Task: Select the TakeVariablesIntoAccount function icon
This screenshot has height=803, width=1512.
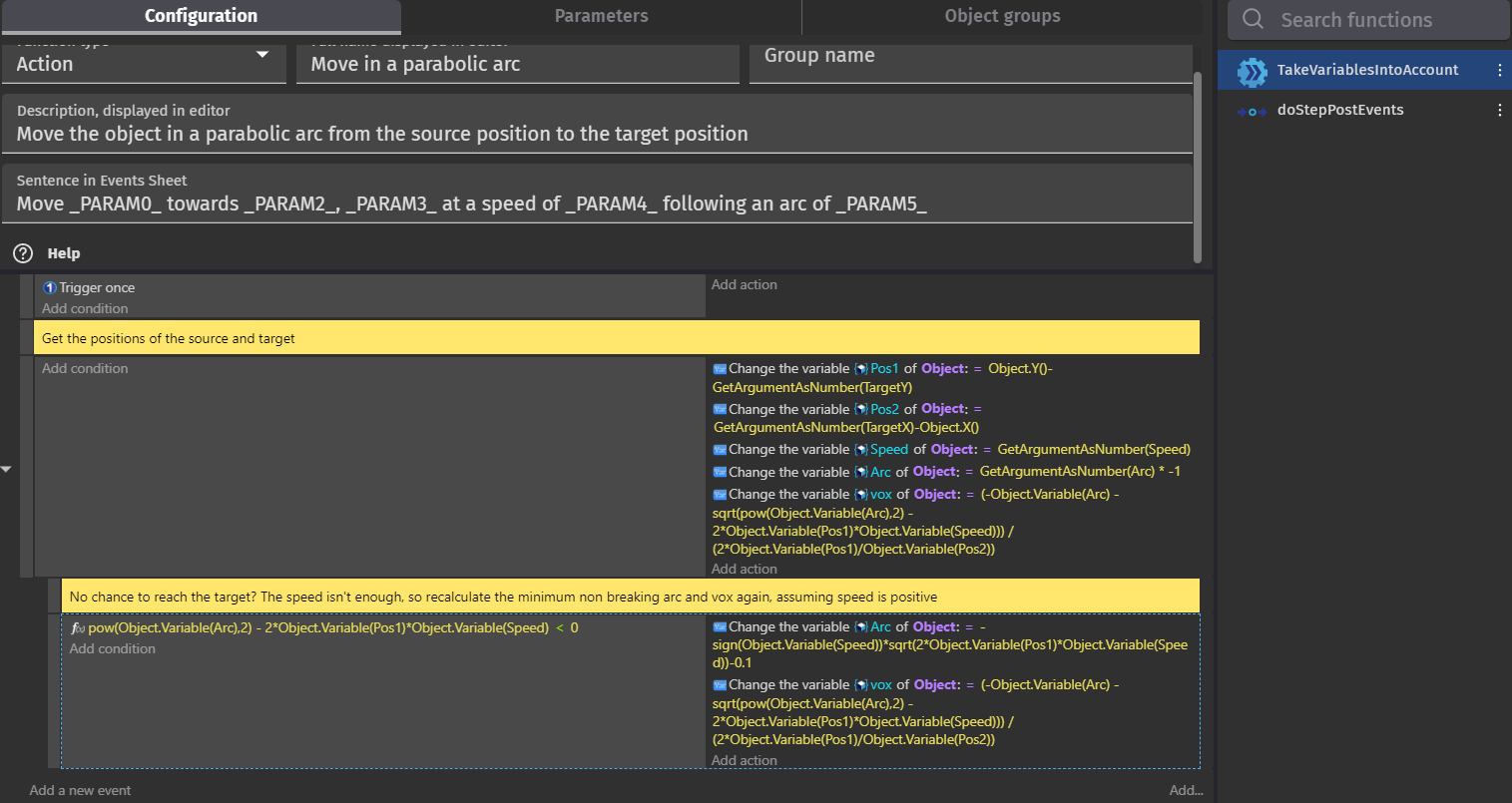Action: click(1251, 71)
